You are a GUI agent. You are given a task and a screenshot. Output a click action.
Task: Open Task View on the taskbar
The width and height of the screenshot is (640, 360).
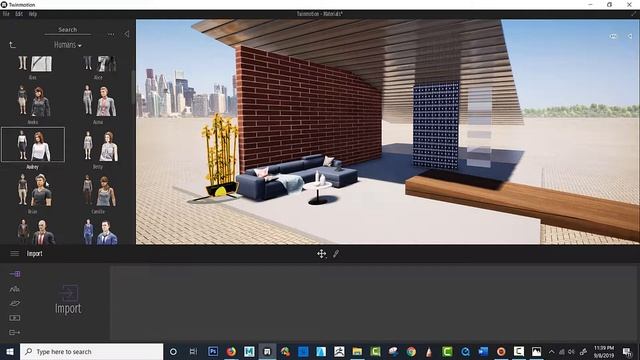click(193, 351)
